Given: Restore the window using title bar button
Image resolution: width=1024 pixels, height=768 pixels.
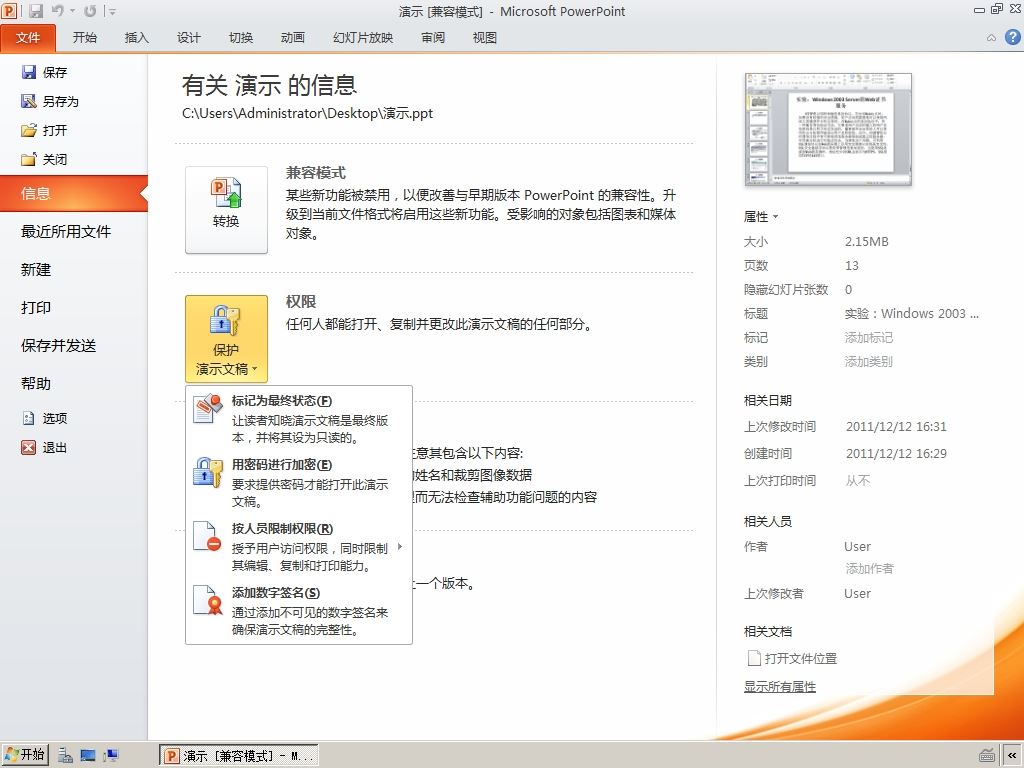Looking at the screenshot, I should point(997,9).
